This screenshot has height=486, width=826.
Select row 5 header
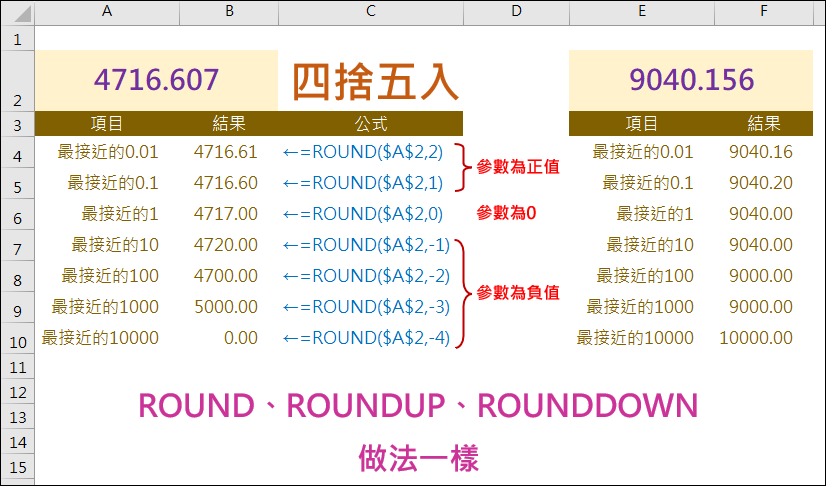(18, 184)
